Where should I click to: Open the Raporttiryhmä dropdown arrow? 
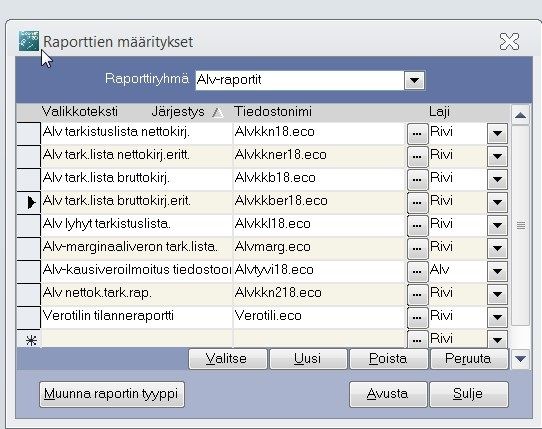[x=414, y=81]
